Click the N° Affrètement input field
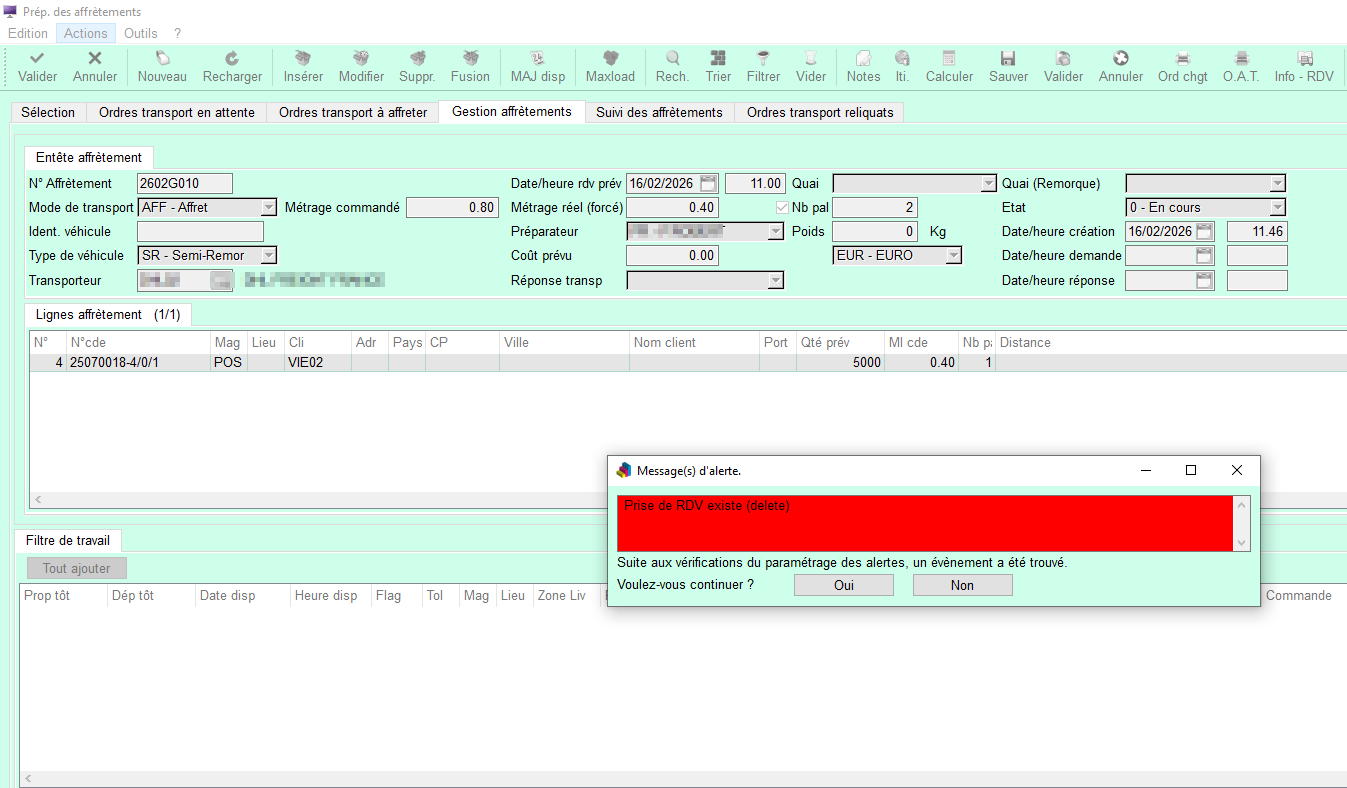The width and height of the screenshot is (1347, 788). 184,184
